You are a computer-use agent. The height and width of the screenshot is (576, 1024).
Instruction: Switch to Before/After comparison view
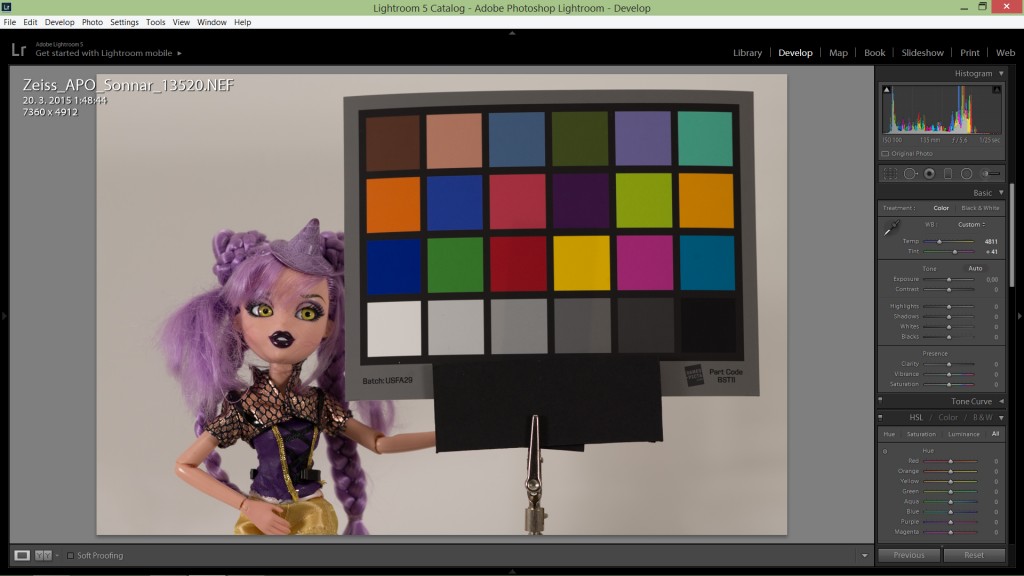[x=43, y=555]
